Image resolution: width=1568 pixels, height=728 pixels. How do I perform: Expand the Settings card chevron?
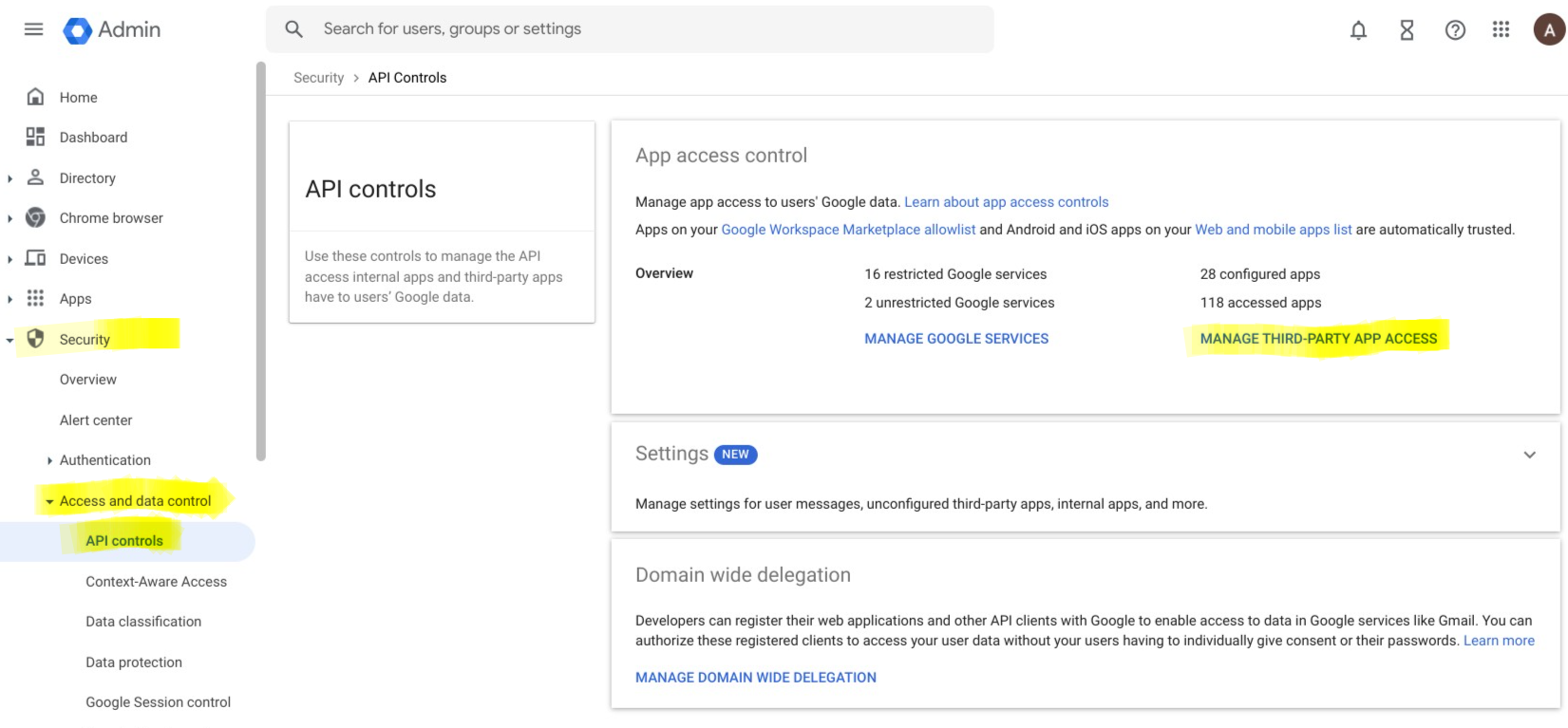pos(1529,455)
